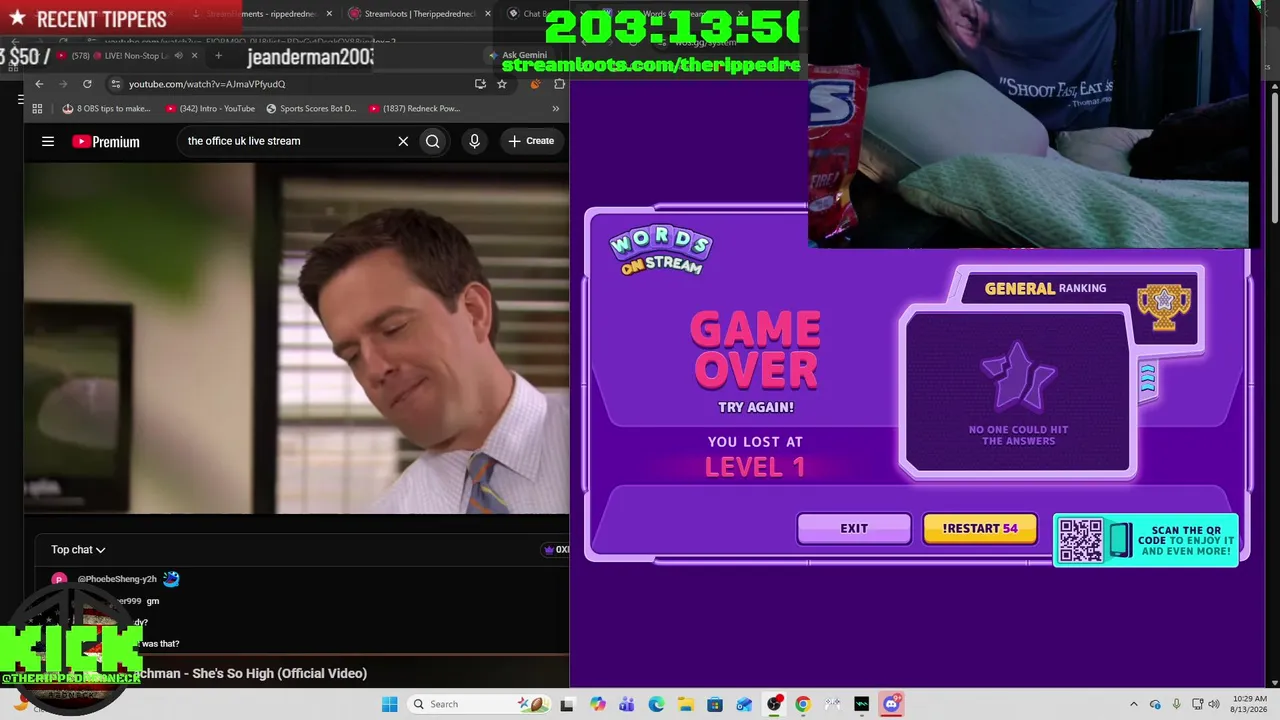Screen dimensions: 1280x720
Task: Open the General Ranking trophy icon
Action: 1164,307
